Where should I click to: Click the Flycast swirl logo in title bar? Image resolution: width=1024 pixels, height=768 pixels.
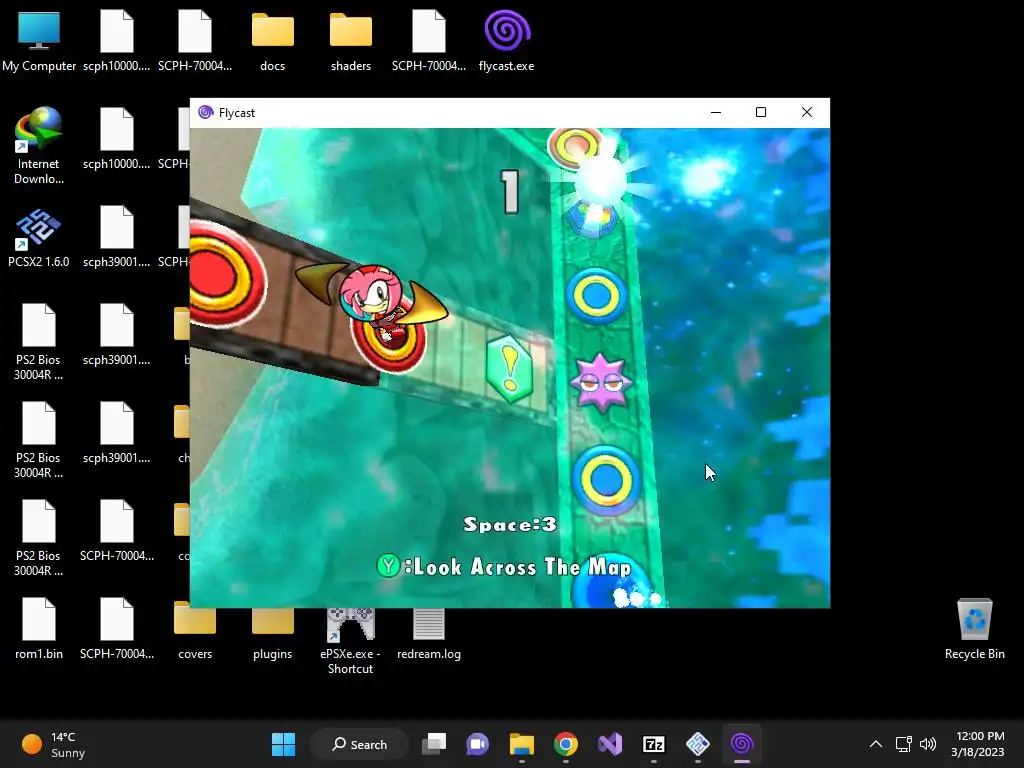click(x=206, y=112)
